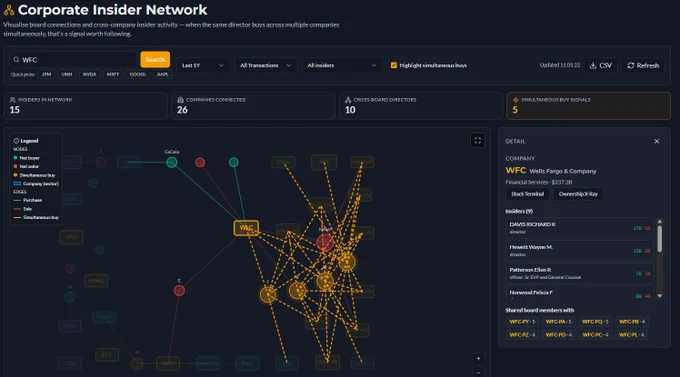Screen dimensions: 680x377
Task: Open shared board chip WFC-PR
Action: (632, 321)
